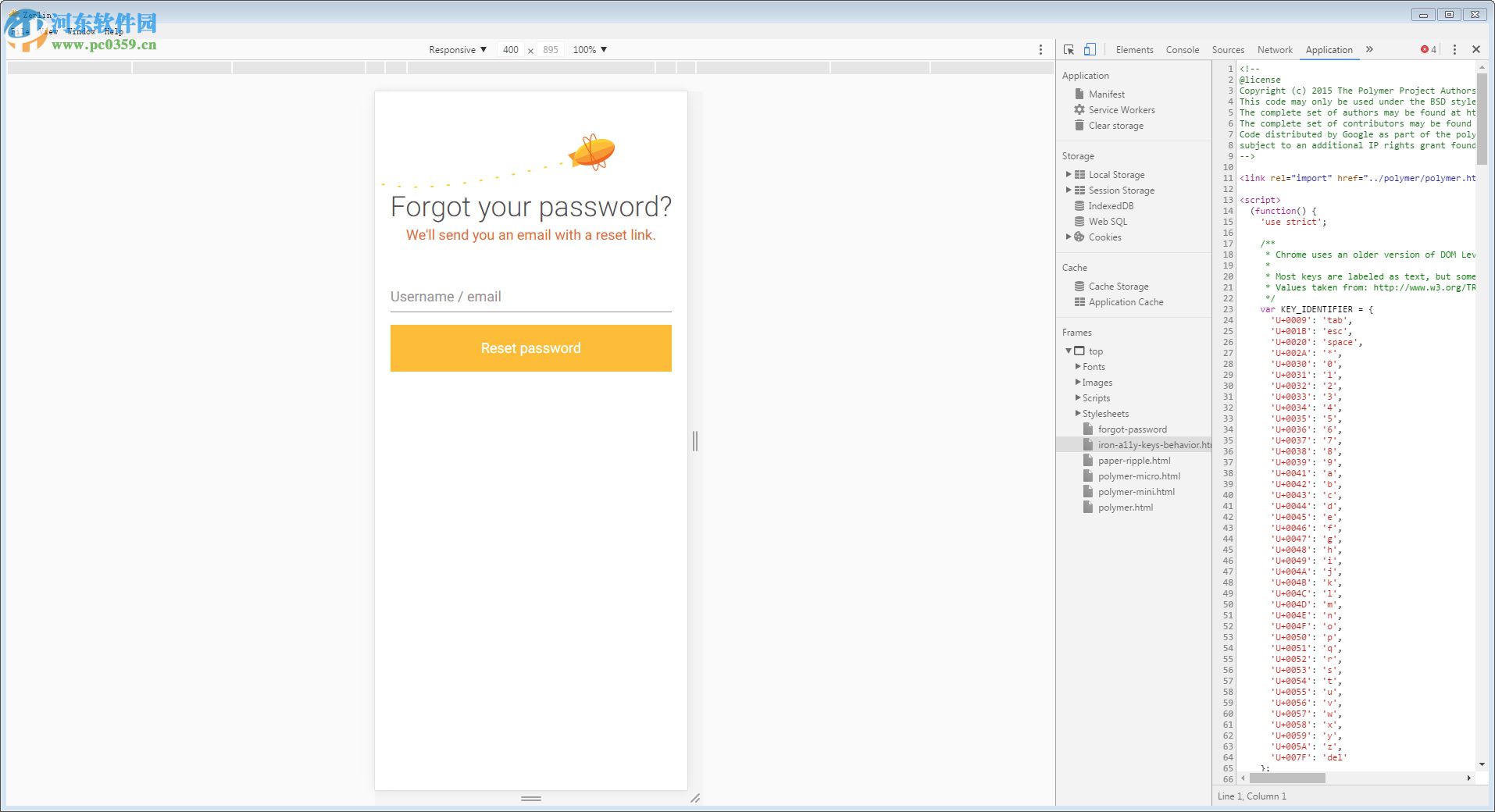The image size is (1495, 812).
Task: Select IndexedDB storage item
Action: coord(1111,205)
